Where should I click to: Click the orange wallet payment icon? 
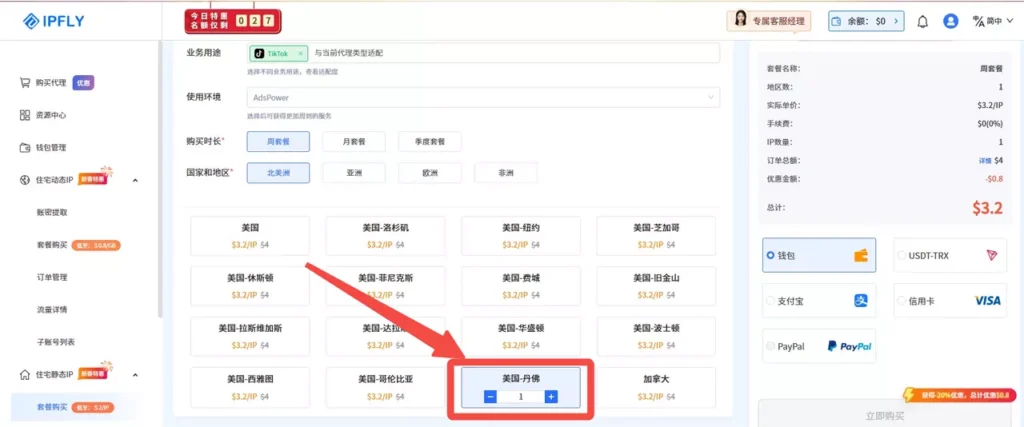[860, 256]
